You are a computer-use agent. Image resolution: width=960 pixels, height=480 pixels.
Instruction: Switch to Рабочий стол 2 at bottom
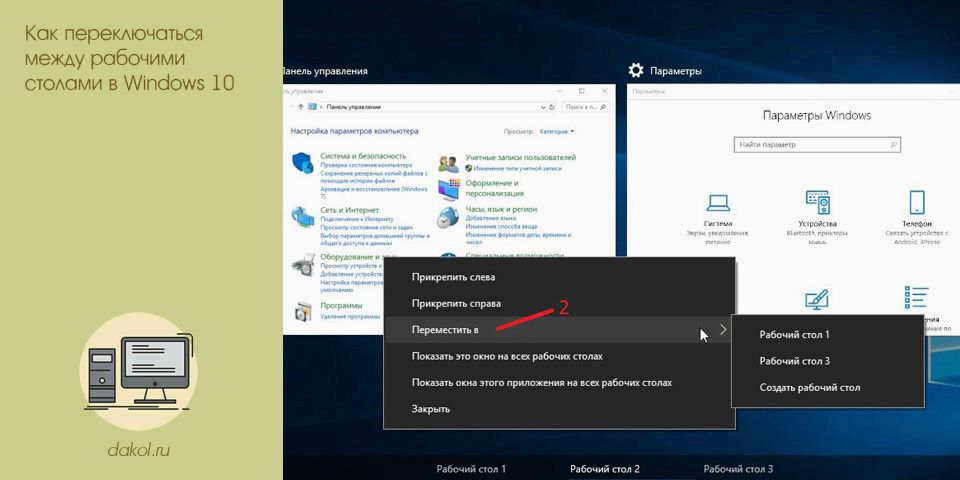(605, 470)
